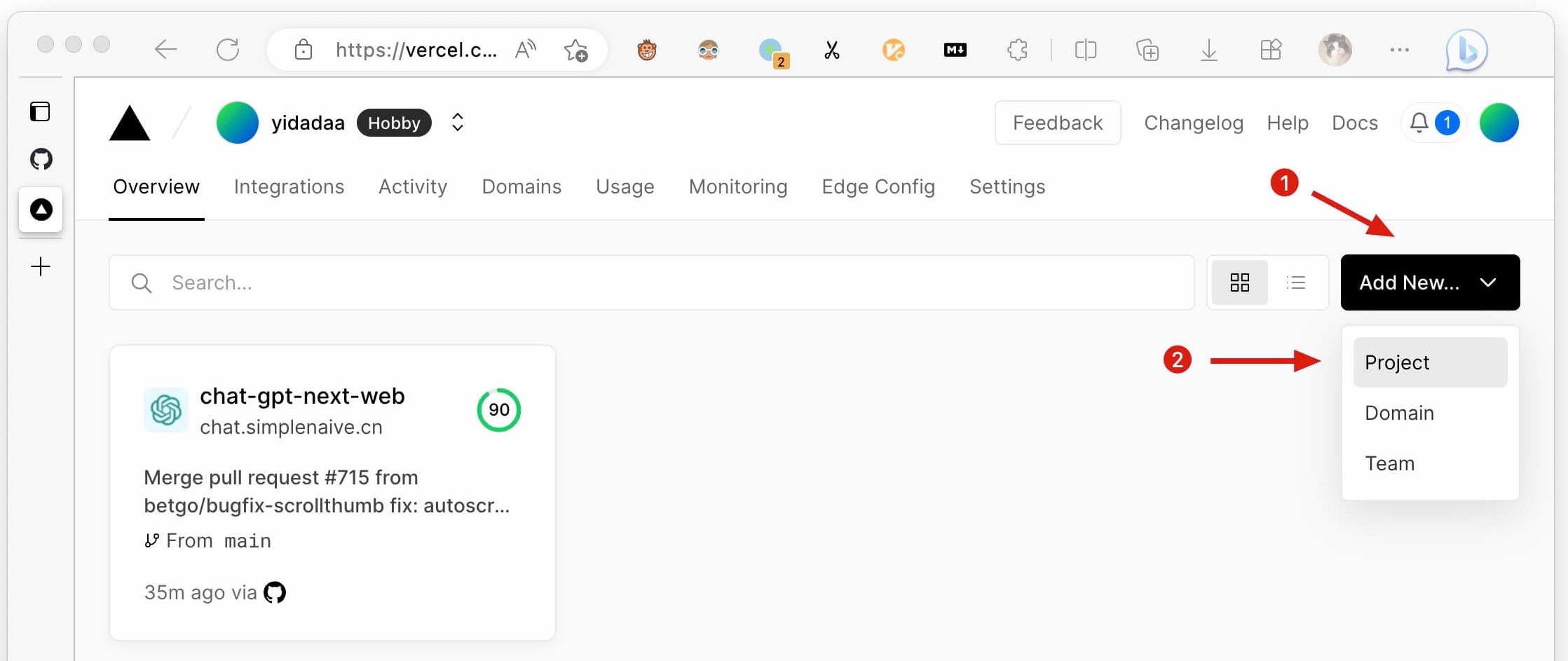Switch to the Domains tab
The width and height of the screenshot is (1568, 661).
coord(521,186)
